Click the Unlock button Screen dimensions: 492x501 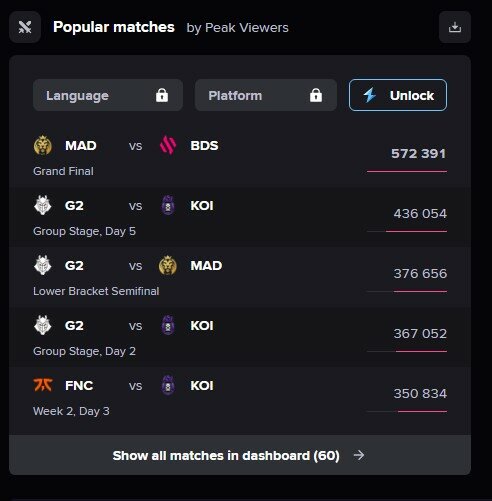(398, 95)
